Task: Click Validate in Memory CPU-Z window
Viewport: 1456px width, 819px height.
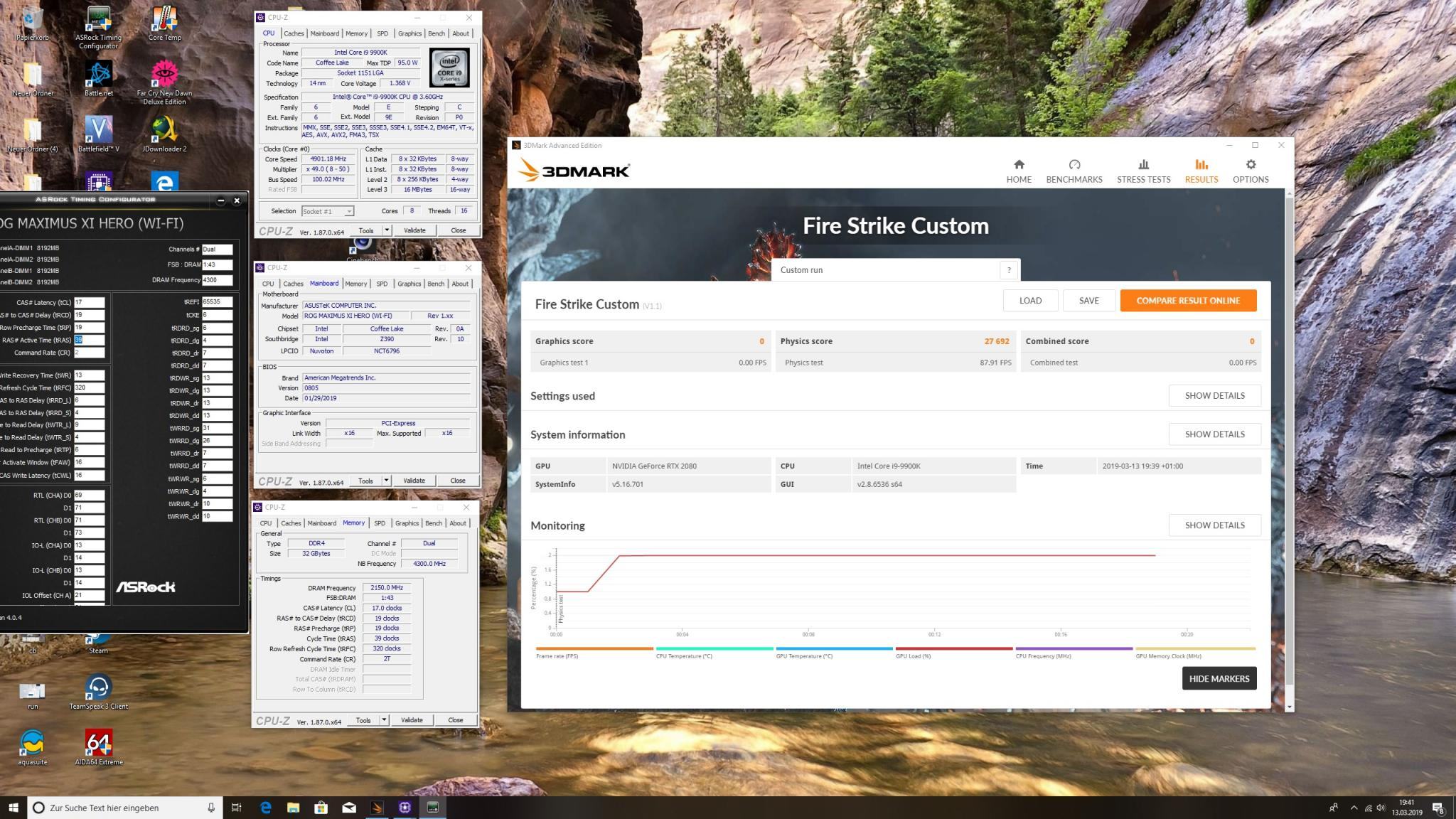Action: point(412,720)
